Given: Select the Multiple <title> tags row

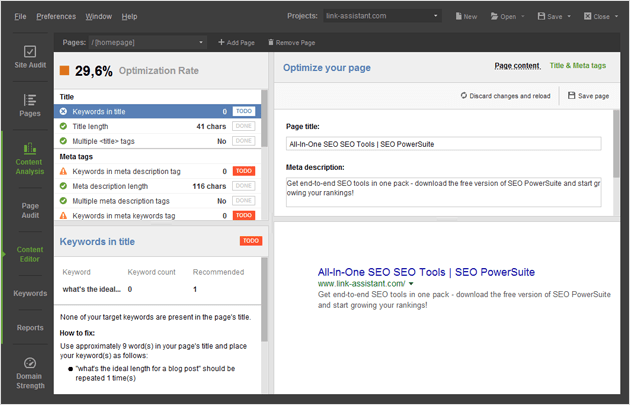Looking at the screenshot, I should [x=158, y=141].
